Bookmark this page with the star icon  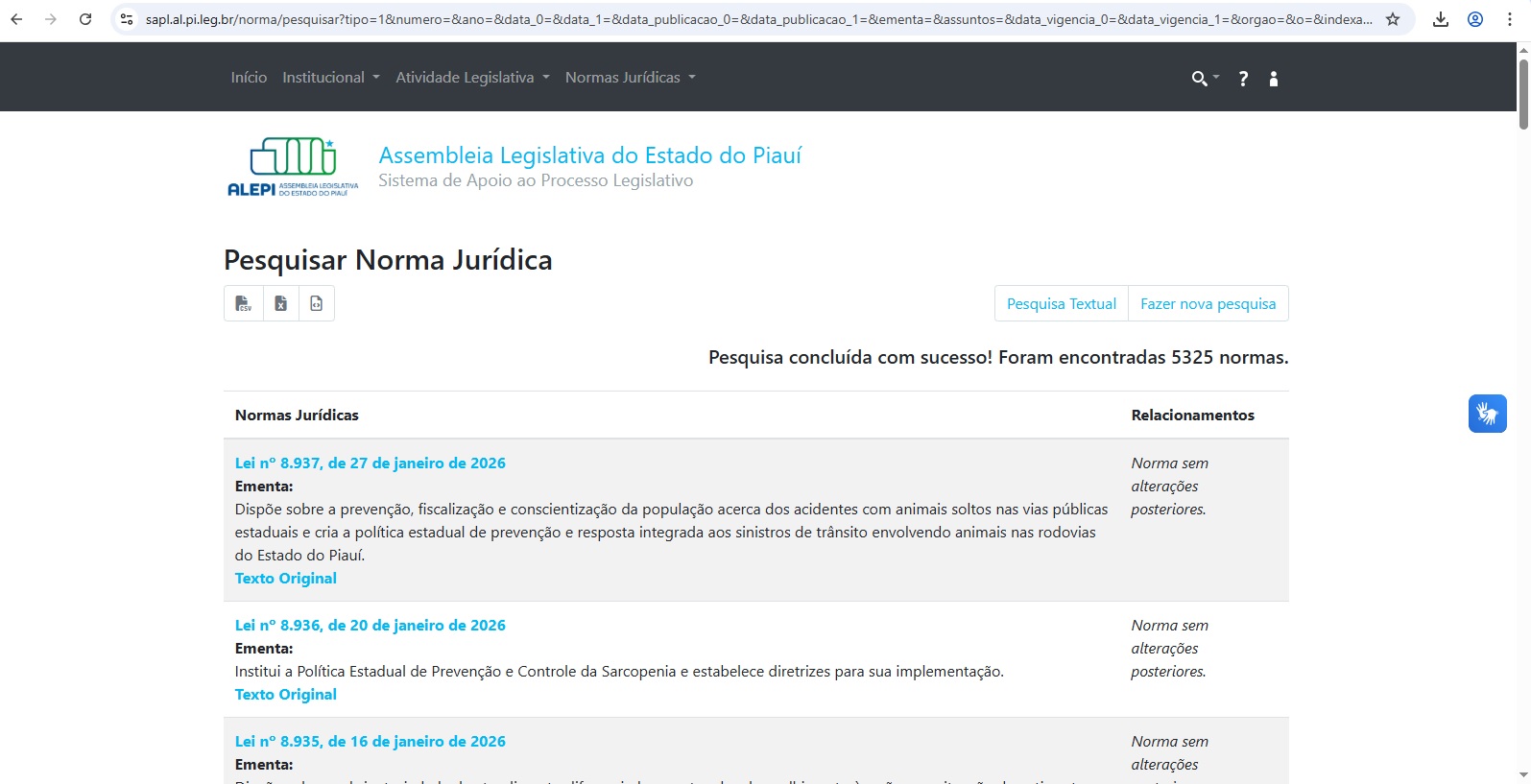tap(1393, 19)
